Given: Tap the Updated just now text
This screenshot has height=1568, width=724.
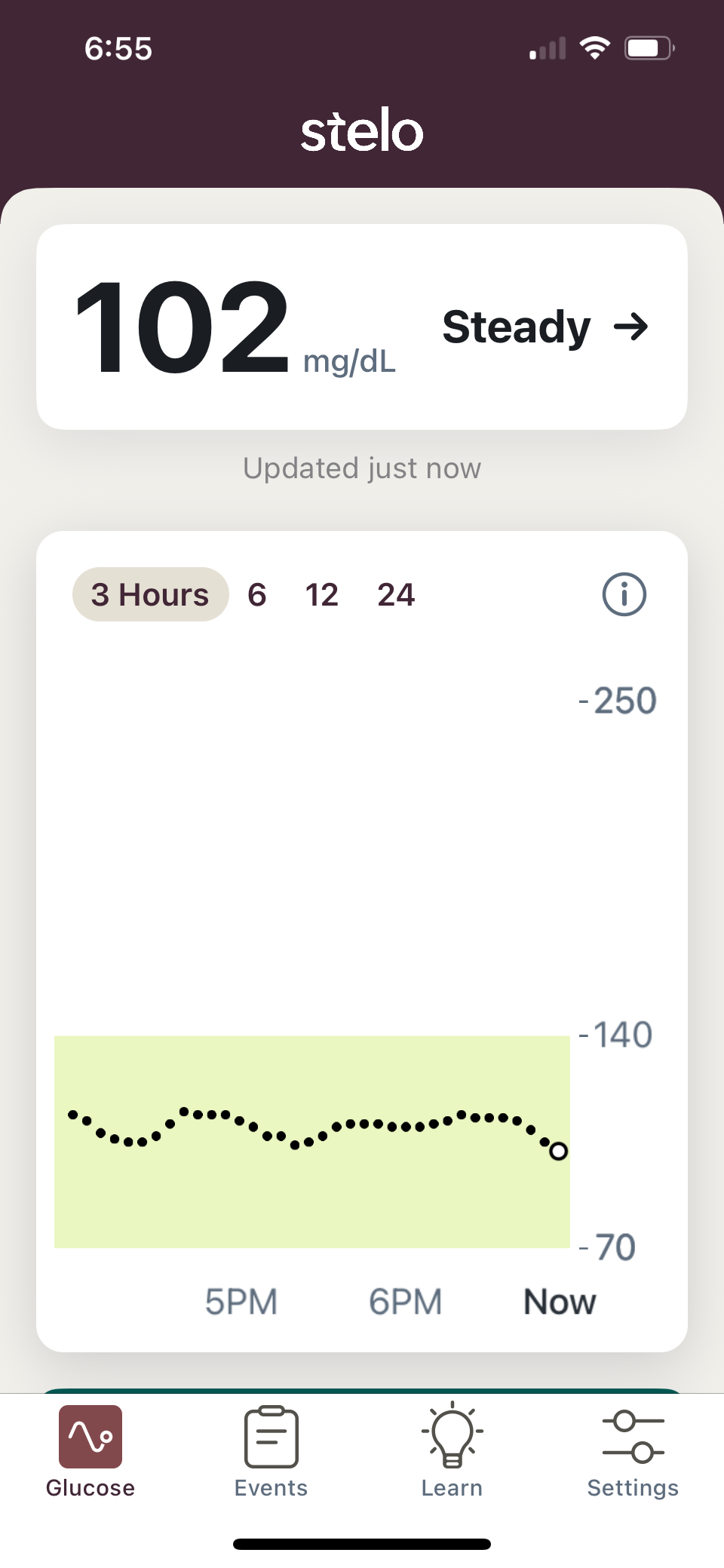Looking at the screenshot, I should coord(362,468).
